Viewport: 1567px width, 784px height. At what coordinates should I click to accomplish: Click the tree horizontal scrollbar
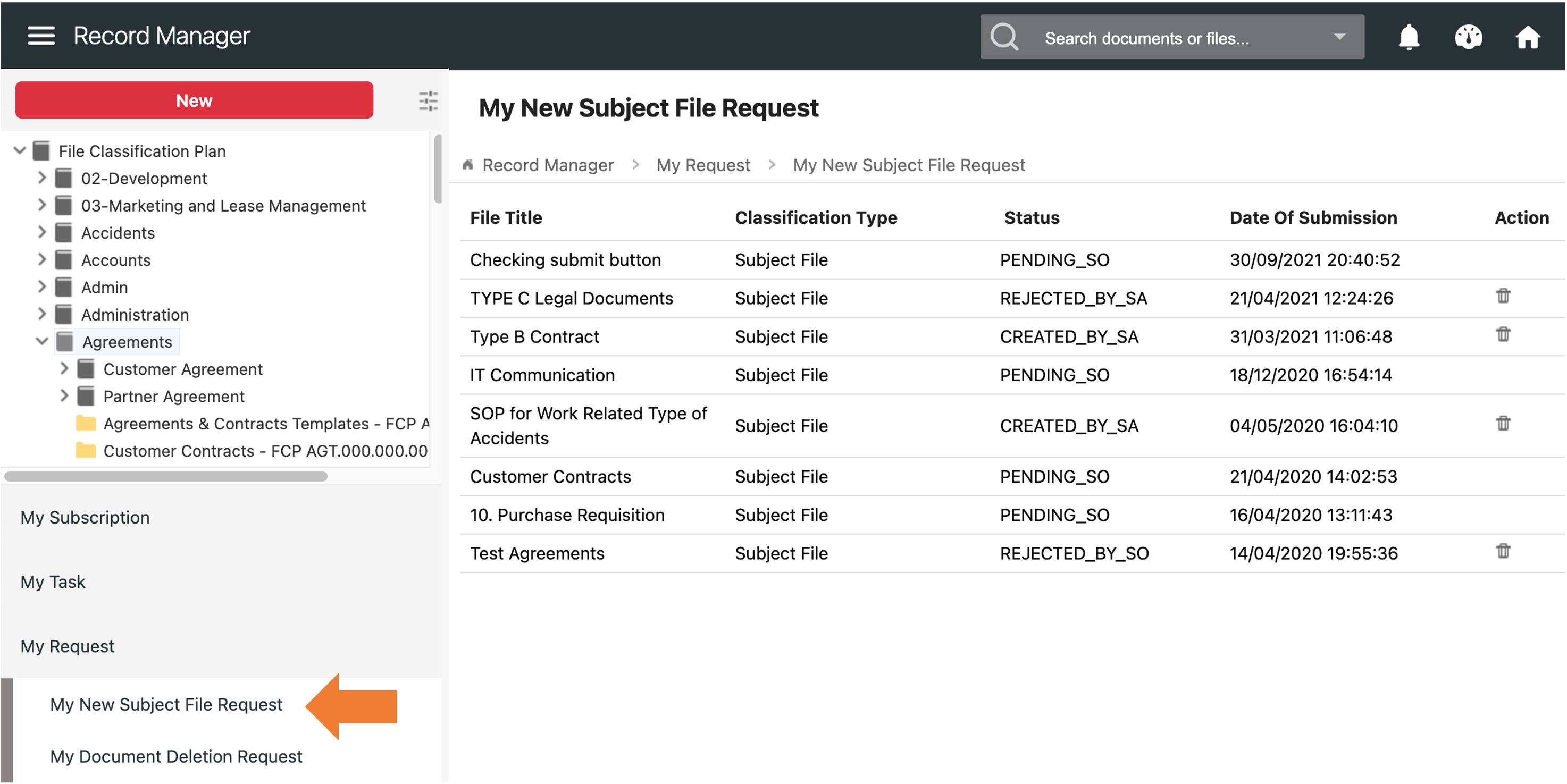(165, 476)
